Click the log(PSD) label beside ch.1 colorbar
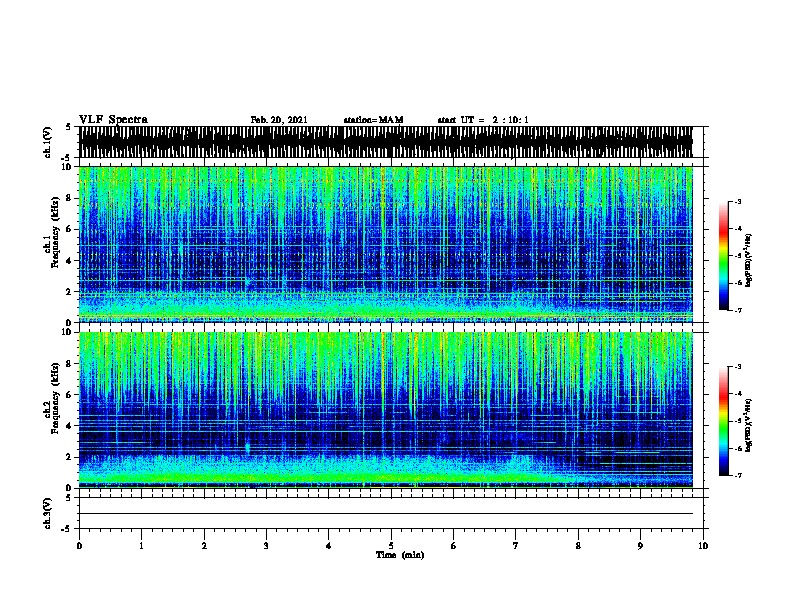The image size is (792, 612). coord(749,260)
